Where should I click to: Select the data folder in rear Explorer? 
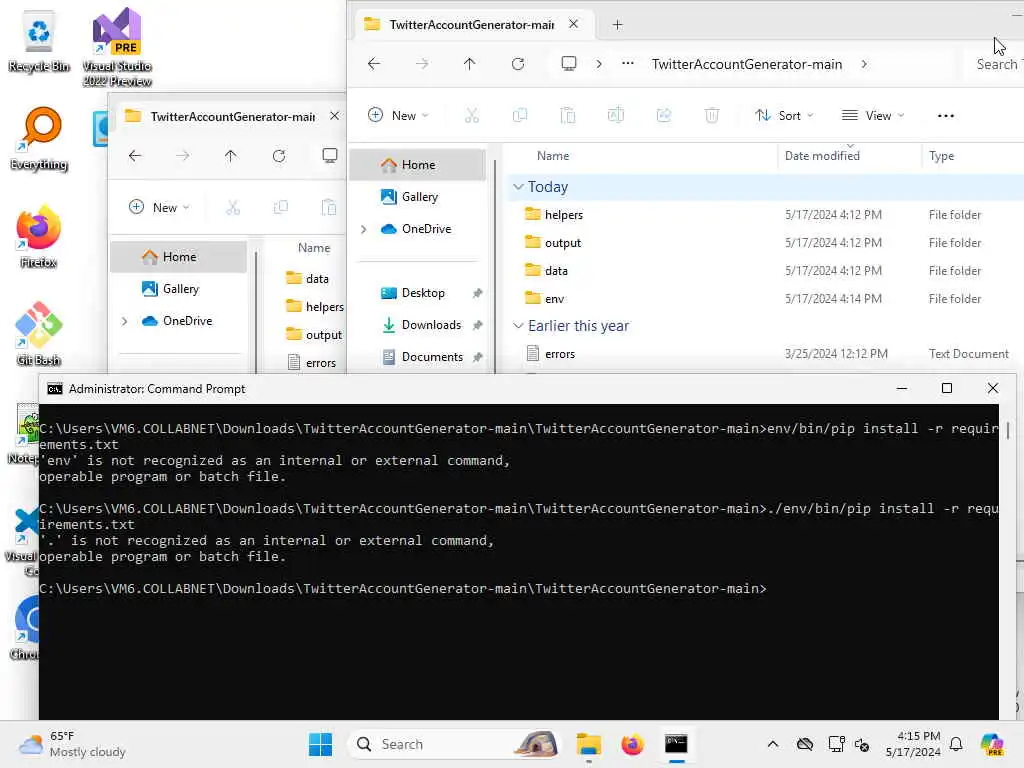point(317,279)
